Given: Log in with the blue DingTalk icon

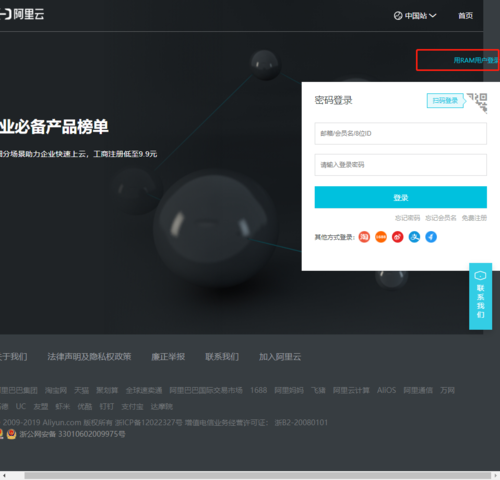Looking at the screenshot, I should 431,237.
